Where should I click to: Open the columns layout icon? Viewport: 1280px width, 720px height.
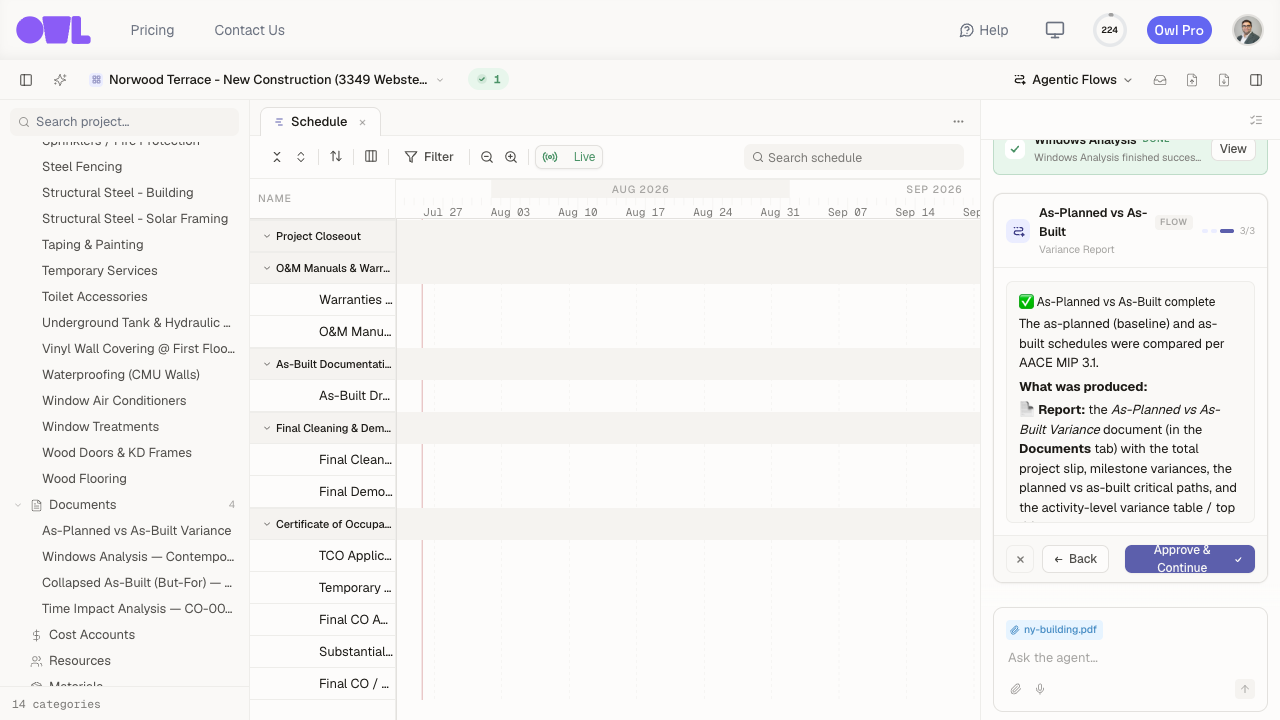coord(371,157)
